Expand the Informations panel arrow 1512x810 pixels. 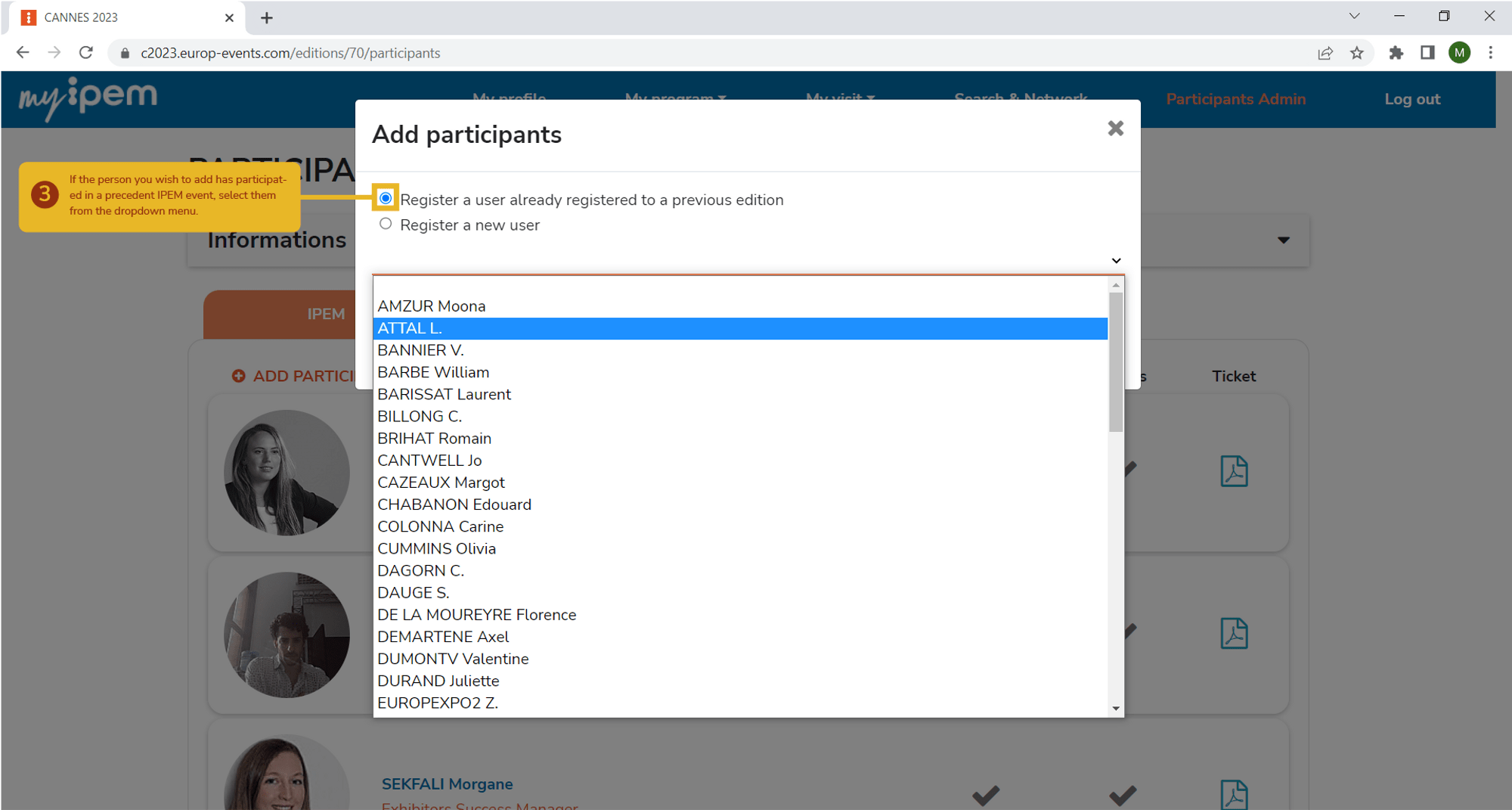point(1283,240)
